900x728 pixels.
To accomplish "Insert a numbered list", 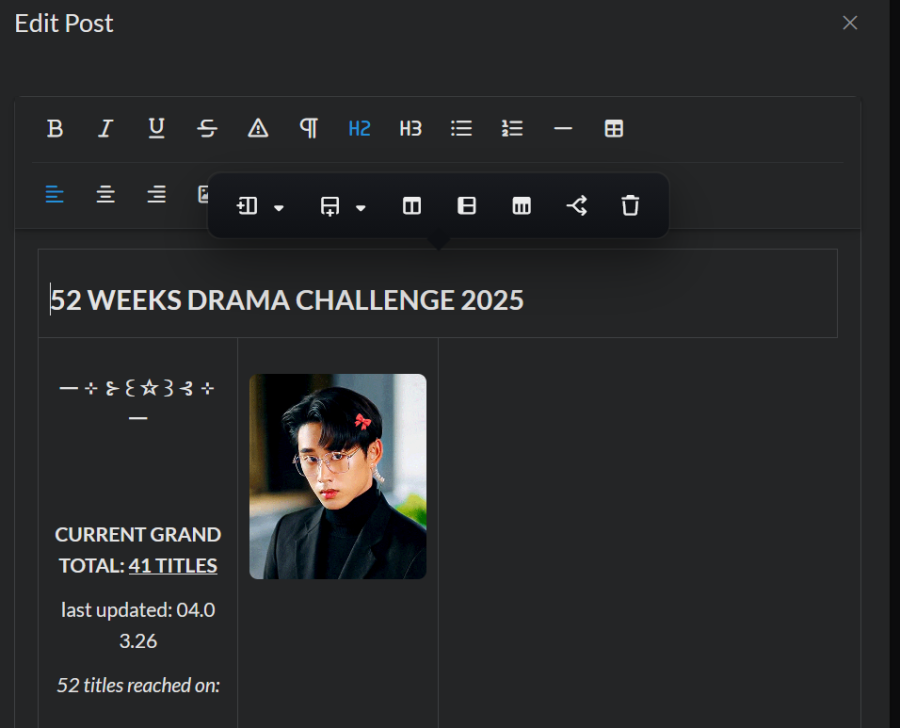I will [x=511, y=128].
